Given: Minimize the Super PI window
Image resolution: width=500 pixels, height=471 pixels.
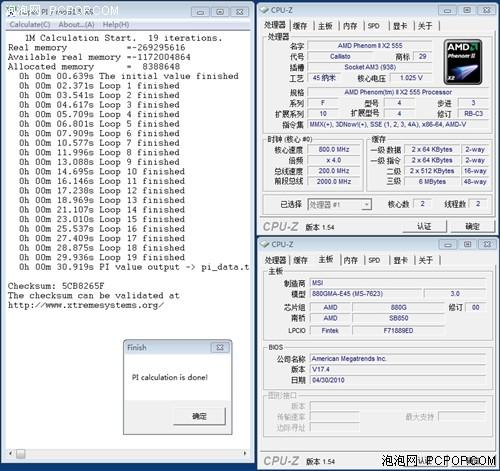Looking at the screenshot, I should tap(200, 12).
